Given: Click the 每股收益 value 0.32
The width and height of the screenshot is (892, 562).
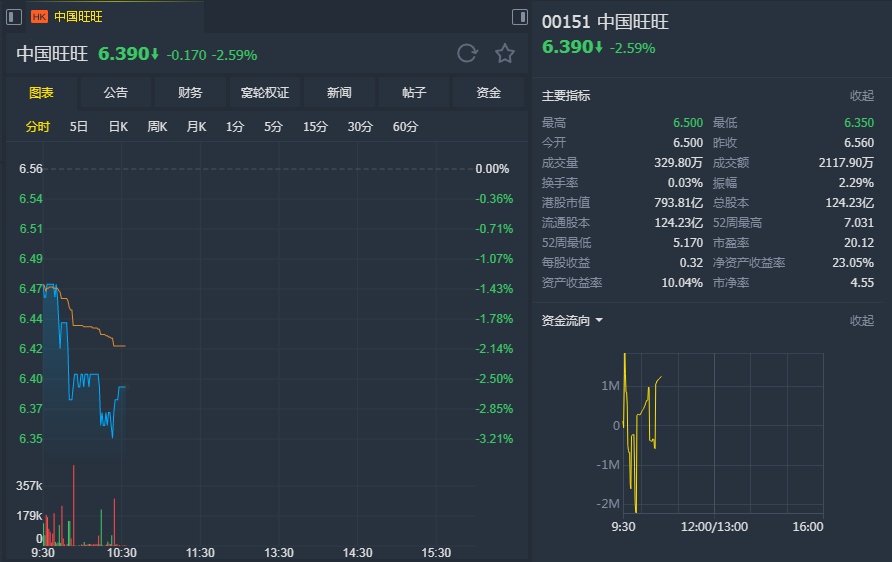Looking at the screenshot, I should pos(691,262).
